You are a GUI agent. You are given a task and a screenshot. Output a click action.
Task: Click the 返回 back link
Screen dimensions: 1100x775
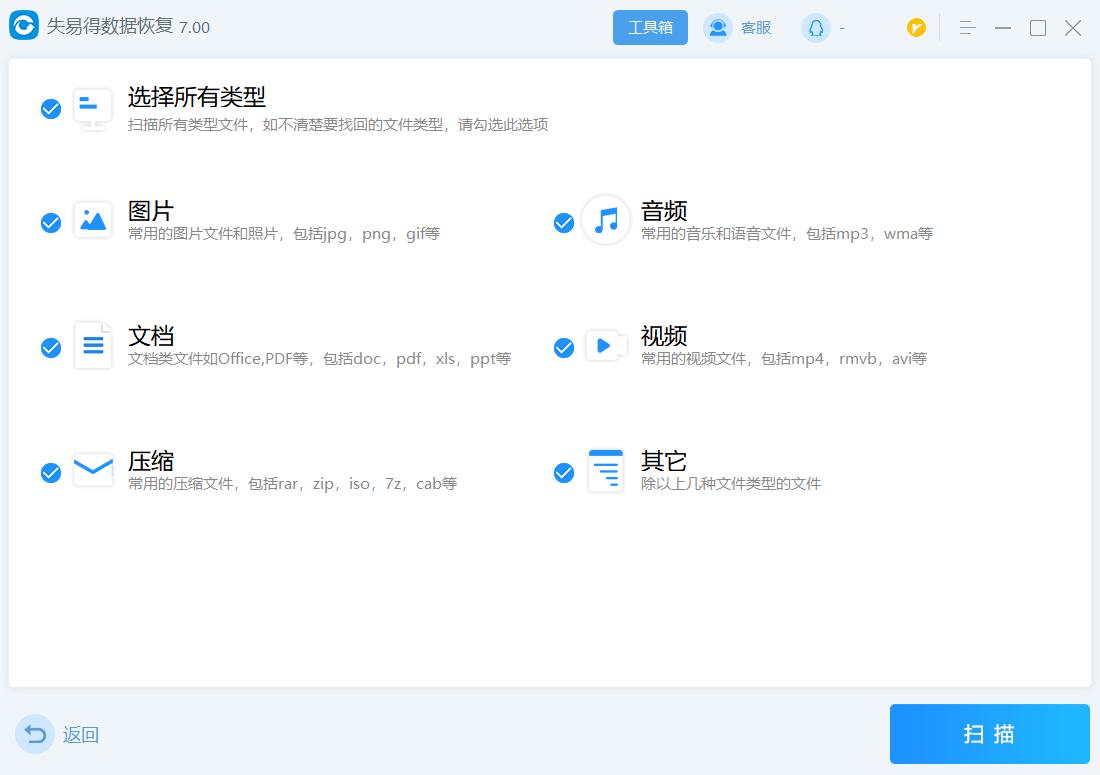(80, 734)
